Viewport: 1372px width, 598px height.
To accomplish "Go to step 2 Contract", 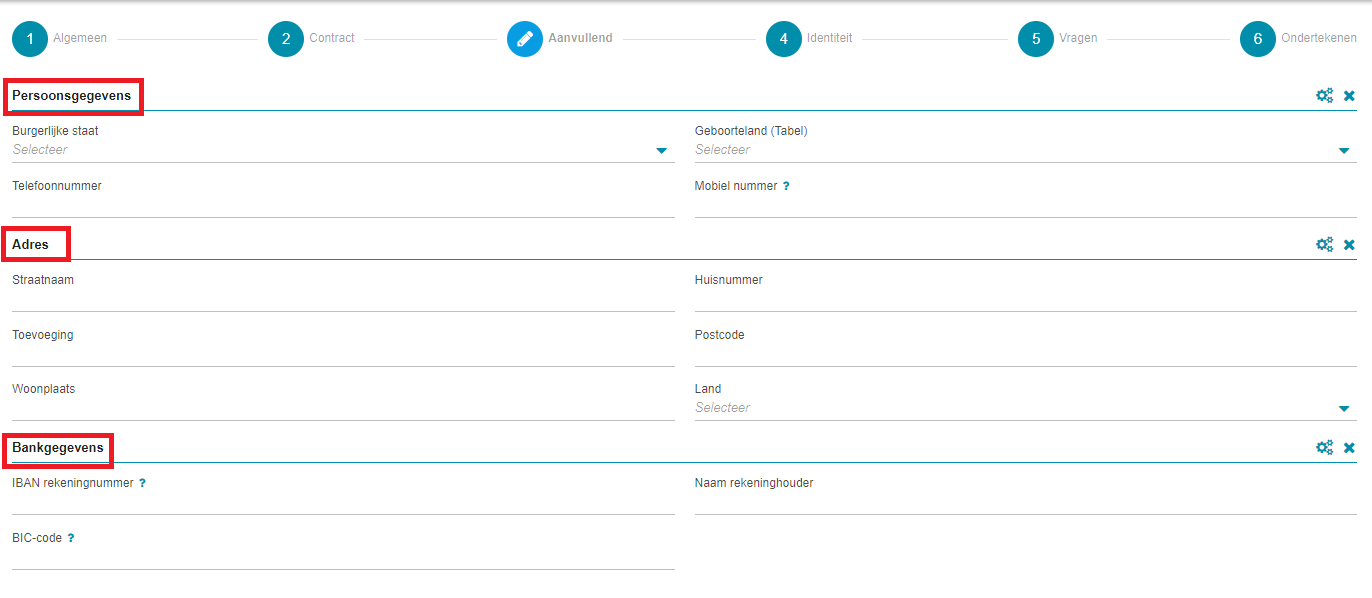I will 286,39.
